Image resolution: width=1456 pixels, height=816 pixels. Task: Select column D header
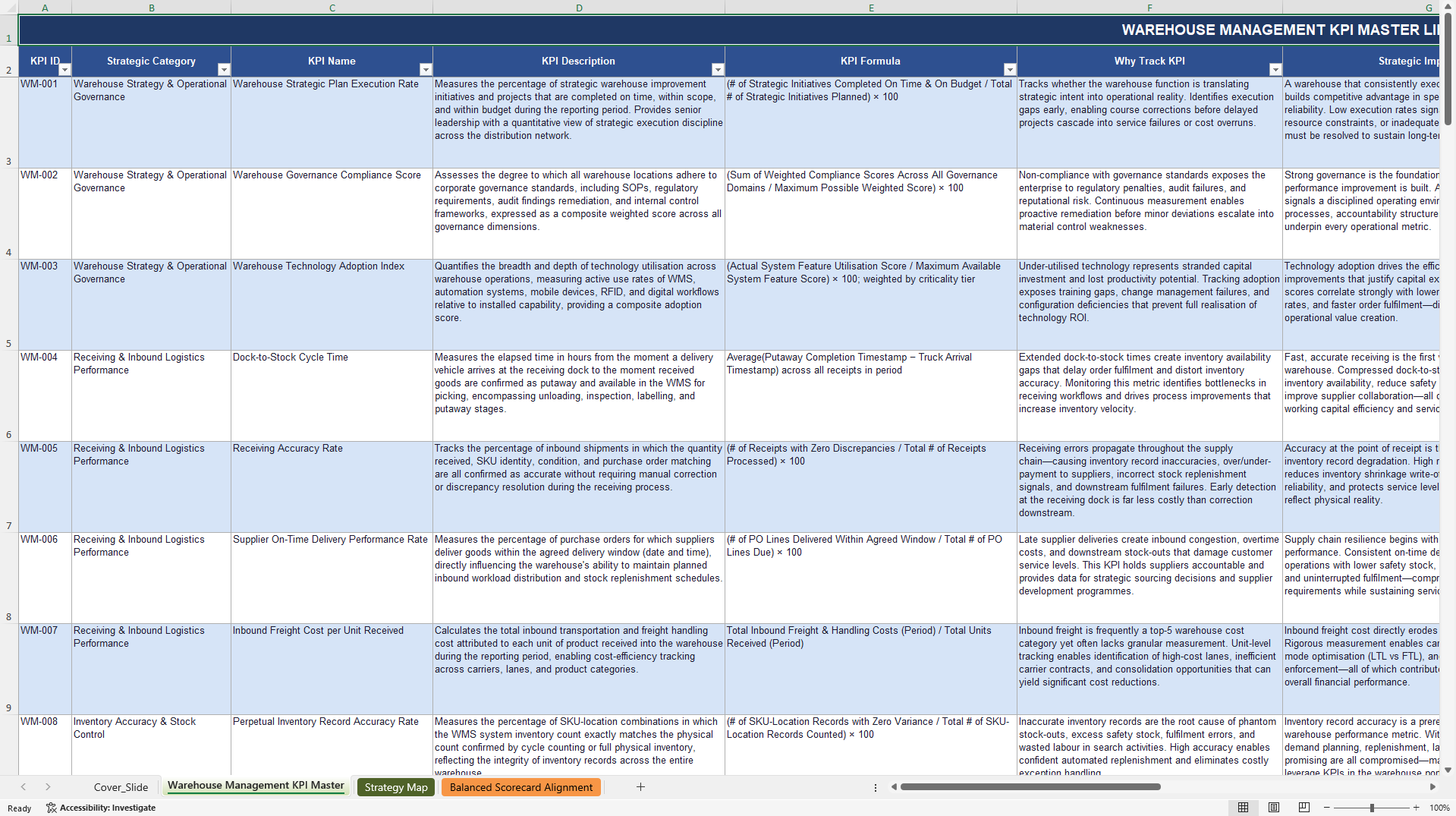point(579,8)
